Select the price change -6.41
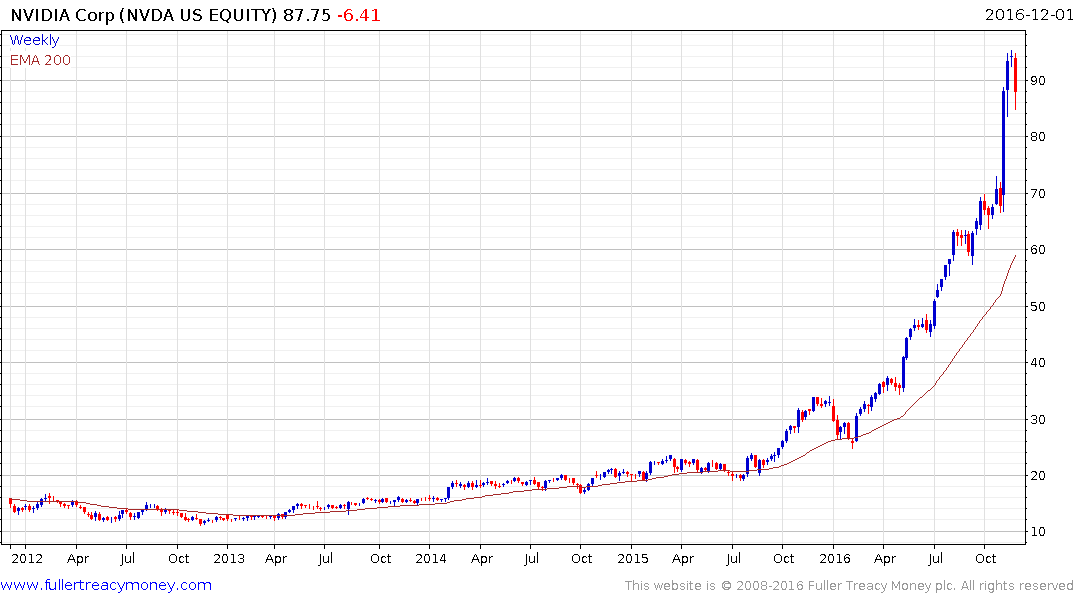This screenshot has height=600, width=1075. pos(359,15)
